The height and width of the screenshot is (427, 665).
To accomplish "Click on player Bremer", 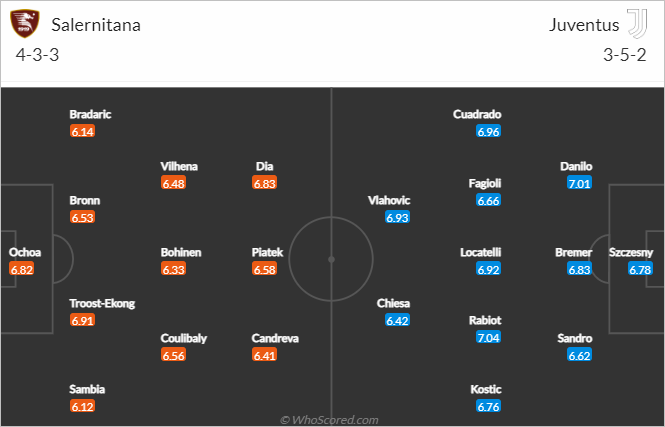I will (573, 252).
